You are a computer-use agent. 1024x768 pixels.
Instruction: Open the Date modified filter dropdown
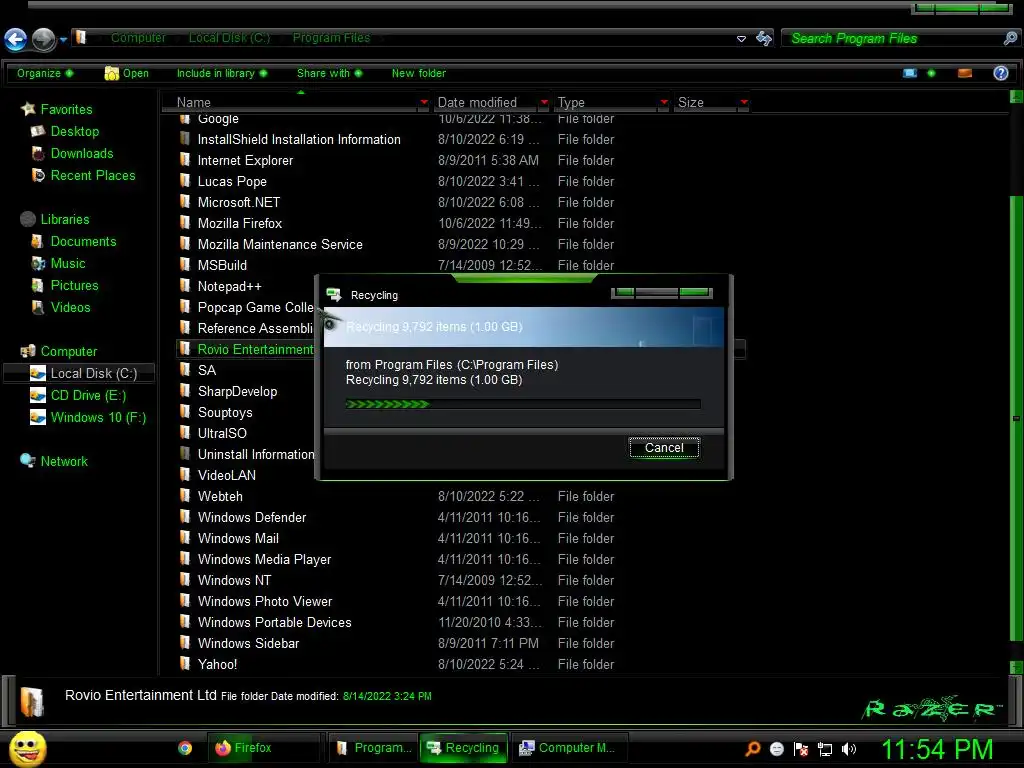point(544,103)
